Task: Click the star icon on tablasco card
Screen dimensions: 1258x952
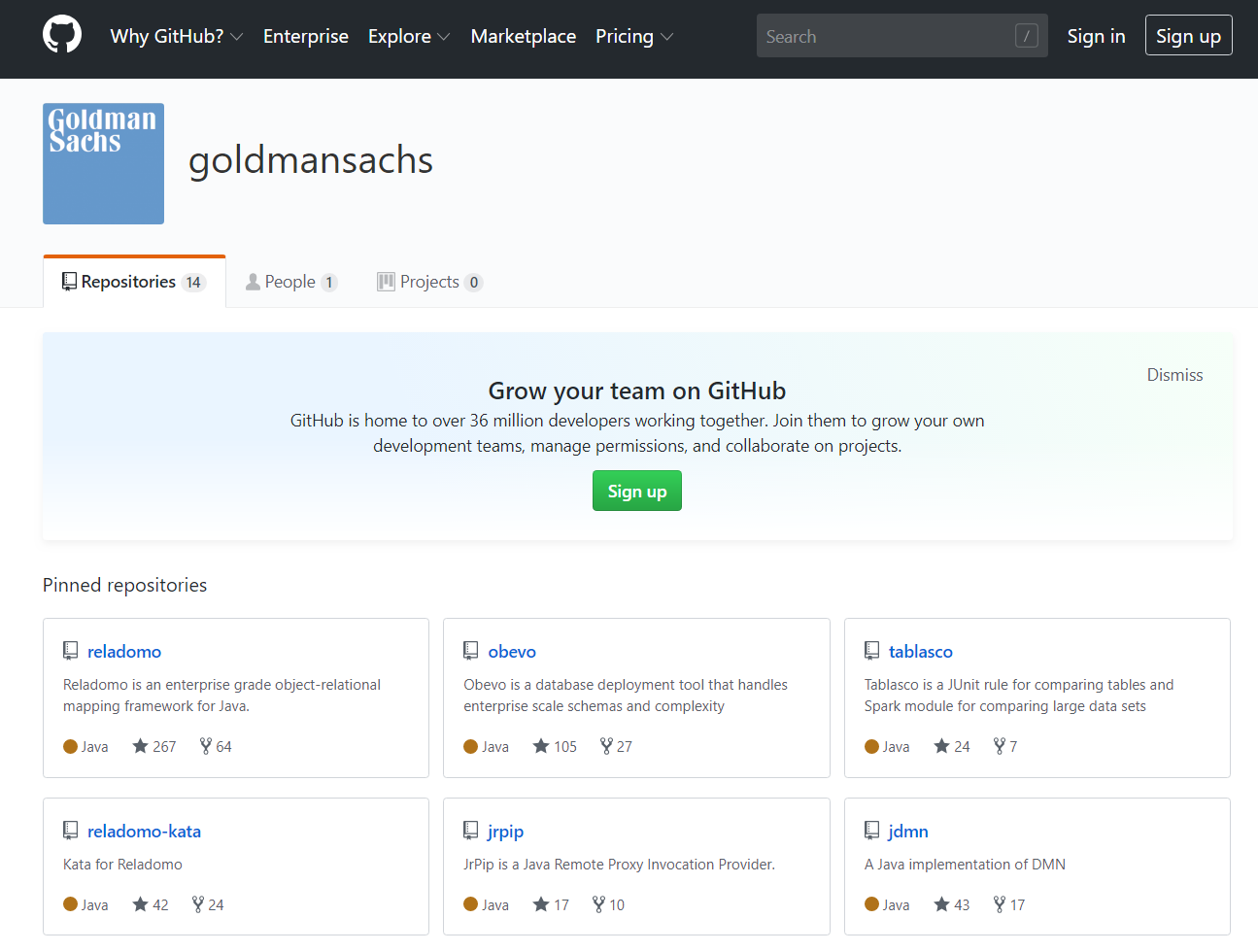Action: 941,746
